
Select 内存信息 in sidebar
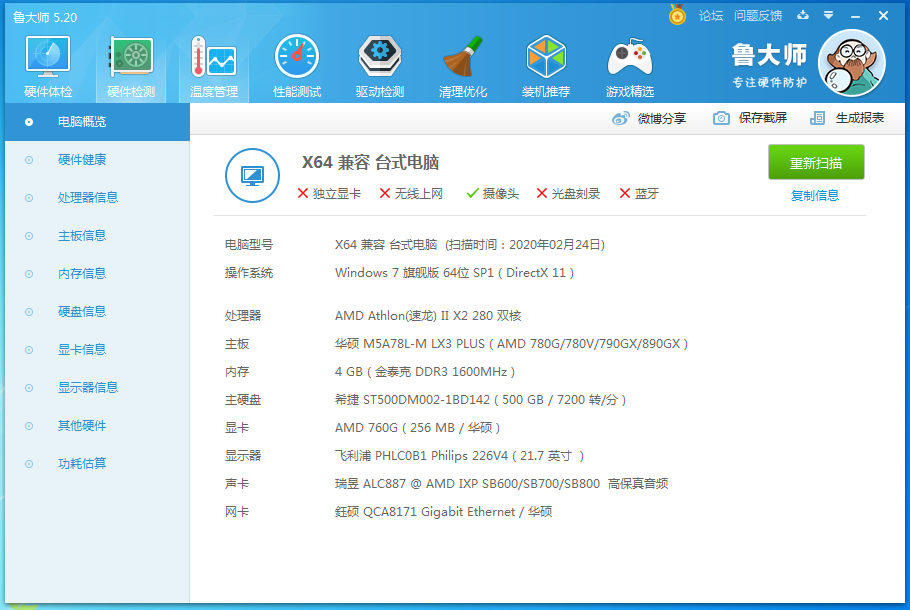pos(98,274)
